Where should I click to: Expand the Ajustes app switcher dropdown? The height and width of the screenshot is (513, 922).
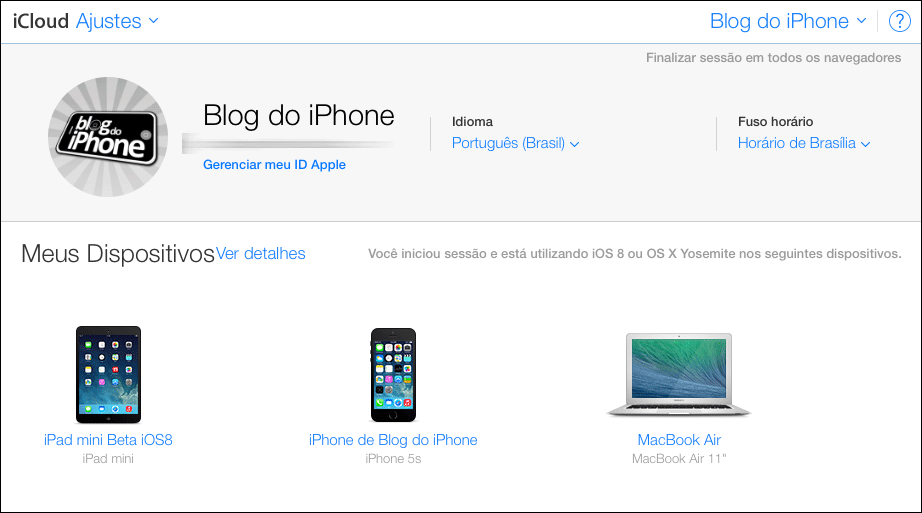pos(153,21)
